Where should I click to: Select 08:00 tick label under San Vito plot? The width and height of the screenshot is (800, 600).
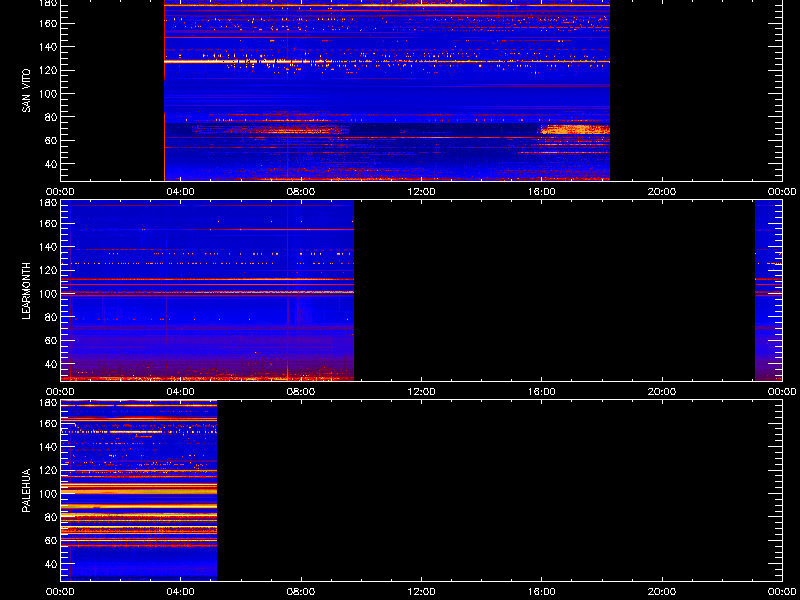coord(301,192)
